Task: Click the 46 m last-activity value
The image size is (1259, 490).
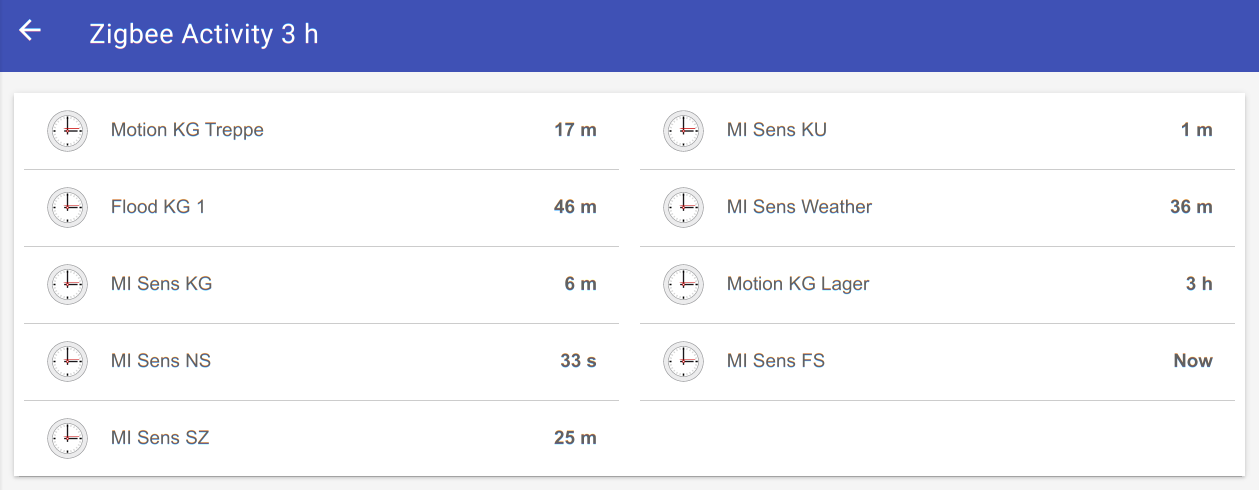Action: [575, 207]
